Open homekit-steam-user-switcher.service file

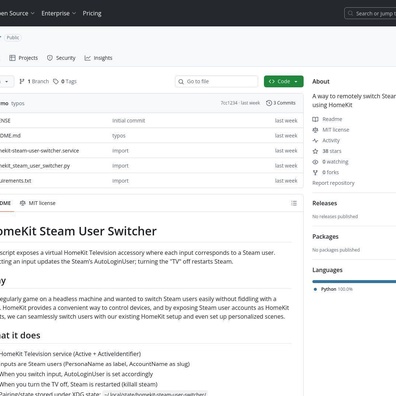(40, 151)
